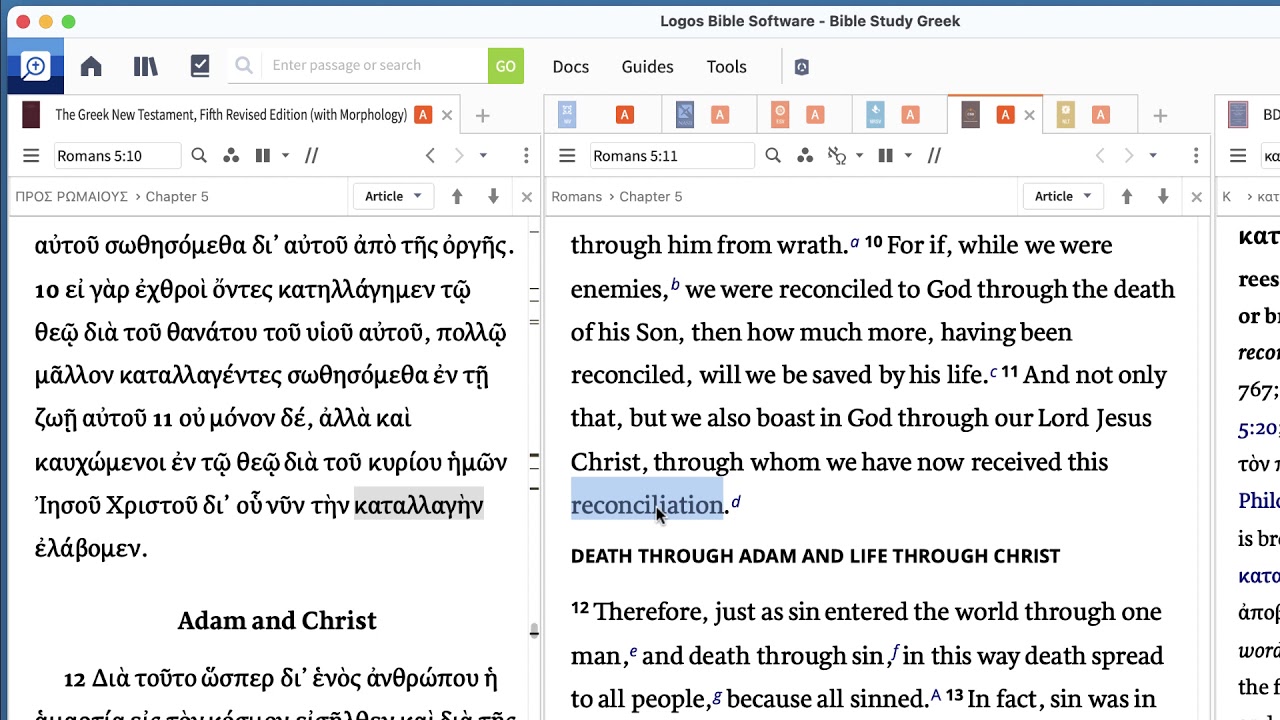Image resolution: width=1280 pixels, height=720 pixels.
Task: Open the BDAG panel menu
Action: pos(1238,156)
